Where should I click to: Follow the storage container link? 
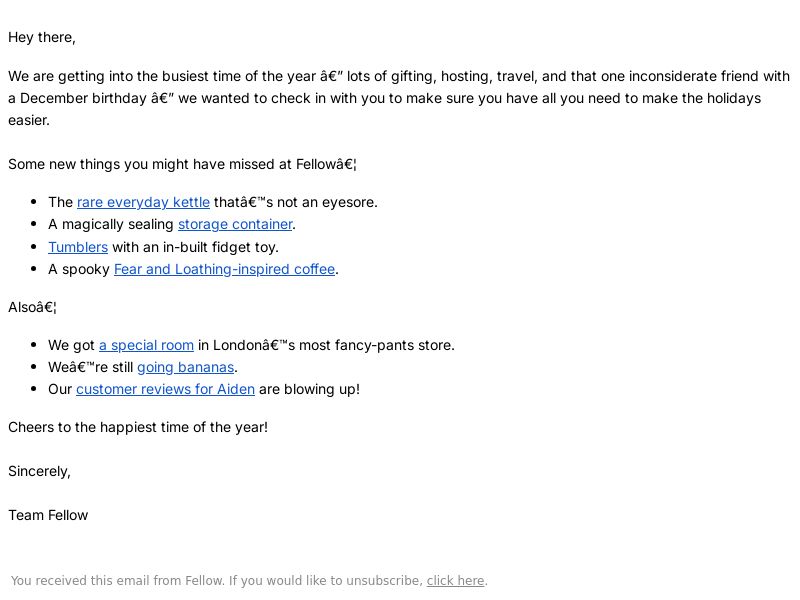[x=235, y=224]
